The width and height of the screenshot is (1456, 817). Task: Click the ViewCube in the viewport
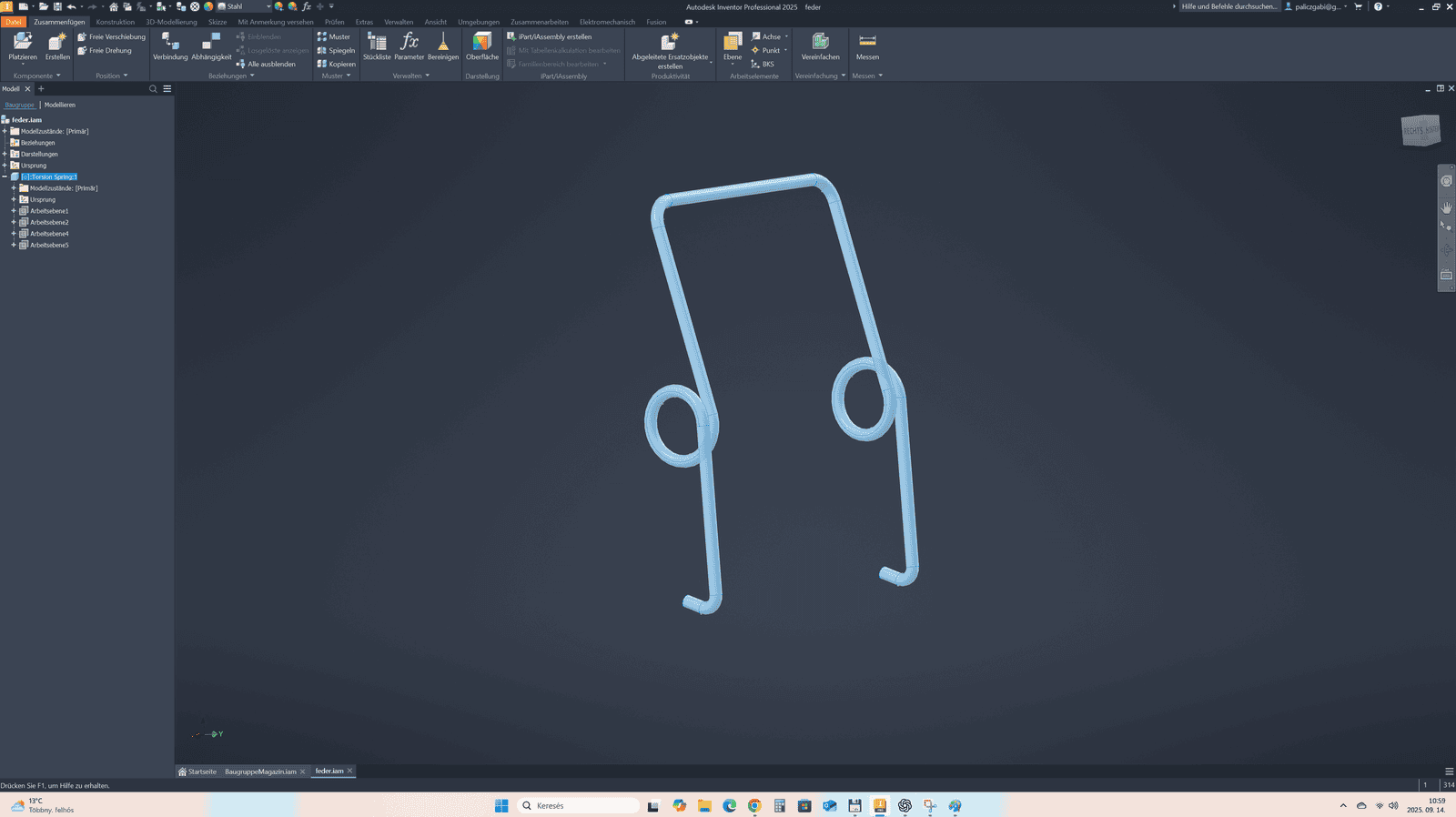pyautogui.click(x=1421, y=131)
